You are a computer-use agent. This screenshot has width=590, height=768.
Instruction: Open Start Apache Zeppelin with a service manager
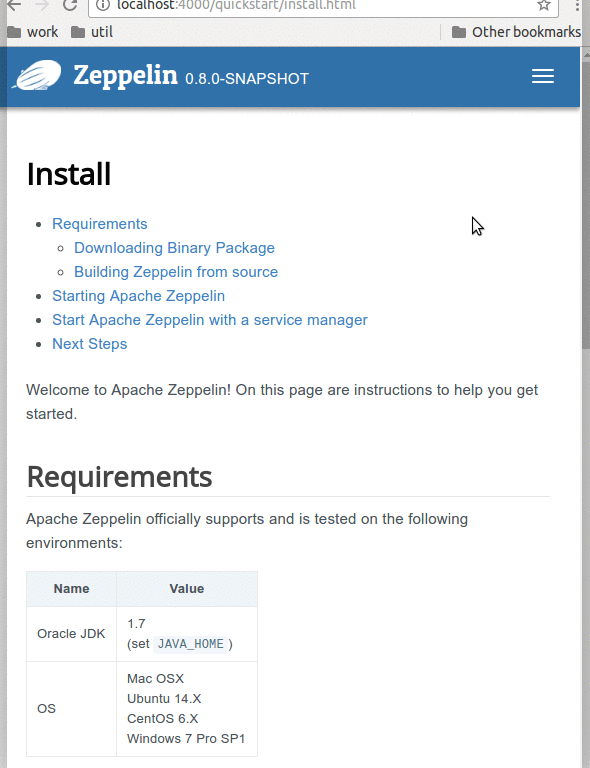pyautogui.click(x=210, y=320)
